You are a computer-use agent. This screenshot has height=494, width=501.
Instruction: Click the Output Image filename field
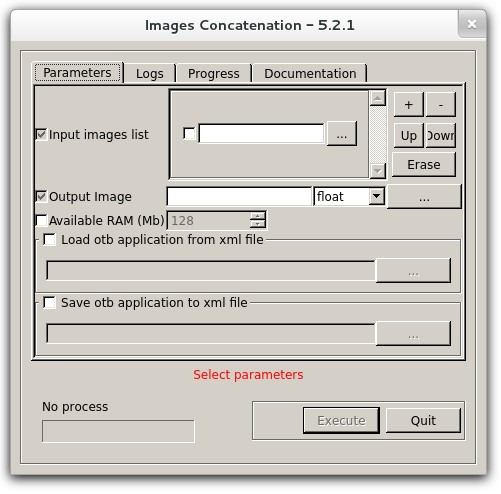pyautogui.click(x=239, y=197)
